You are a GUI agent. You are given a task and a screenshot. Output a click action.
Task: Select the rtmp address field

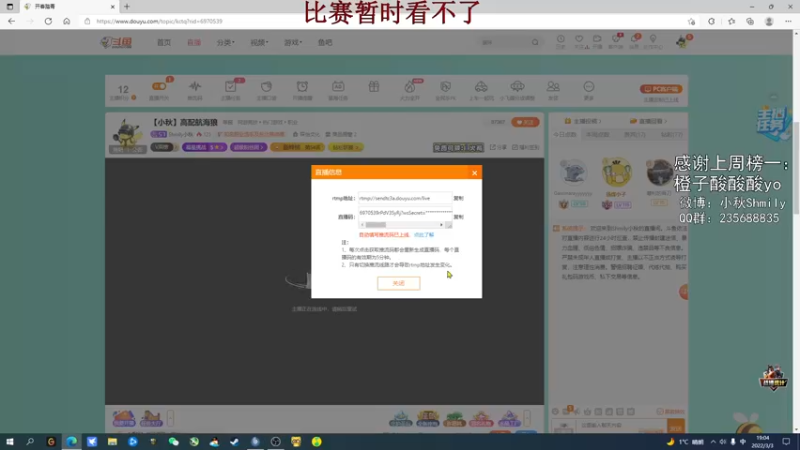405,198
